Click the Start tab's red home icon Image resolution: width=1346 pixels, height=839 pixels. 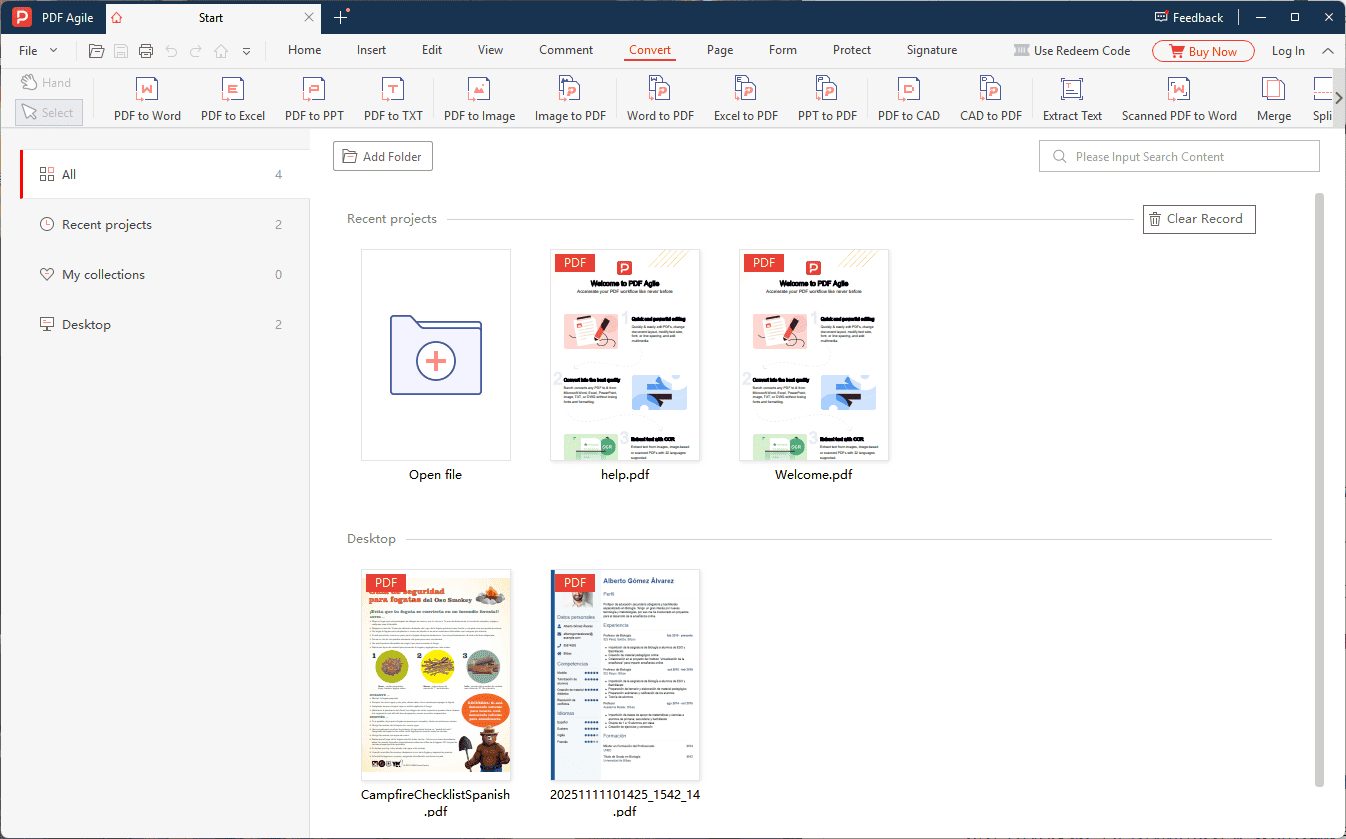coord(117,18)
